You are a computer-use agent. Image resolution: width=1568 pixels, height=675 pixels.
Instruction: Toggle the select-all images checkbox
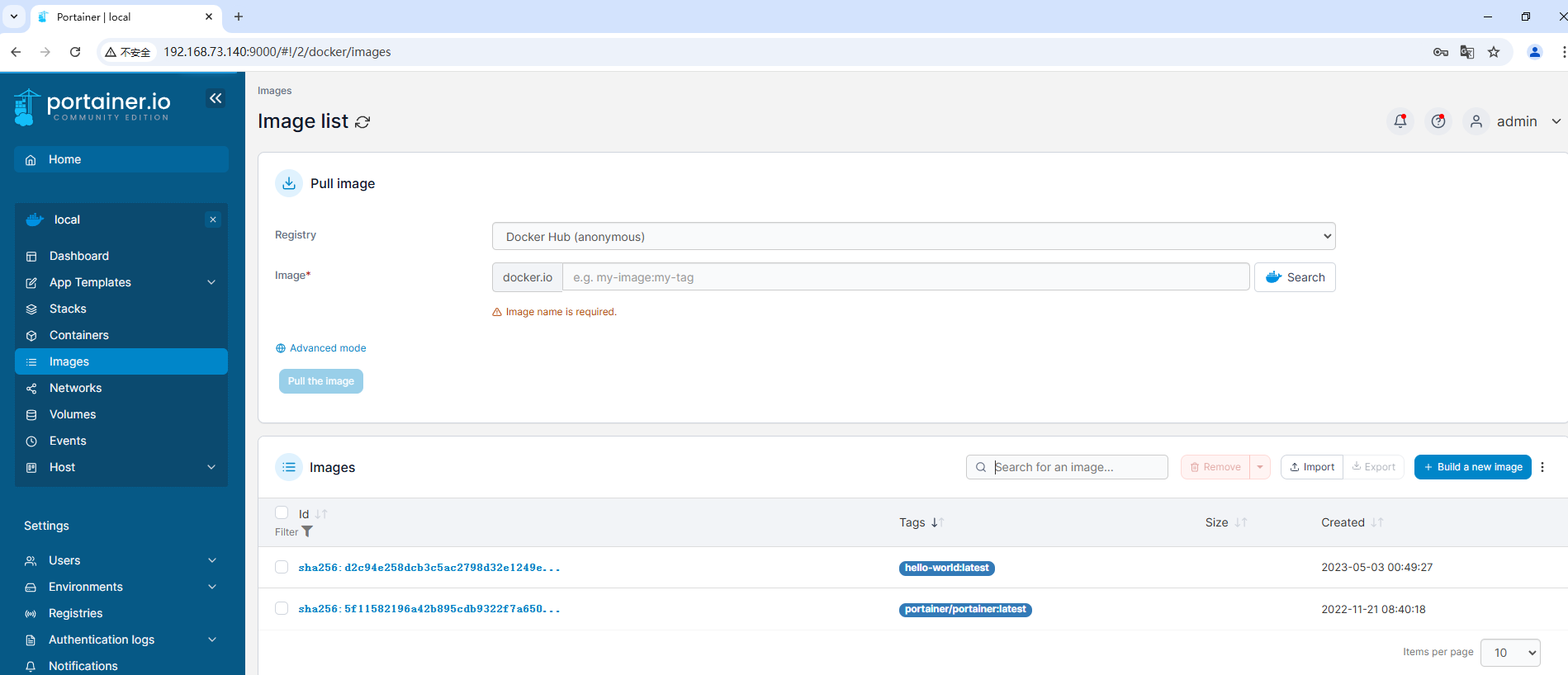[282, 512]
